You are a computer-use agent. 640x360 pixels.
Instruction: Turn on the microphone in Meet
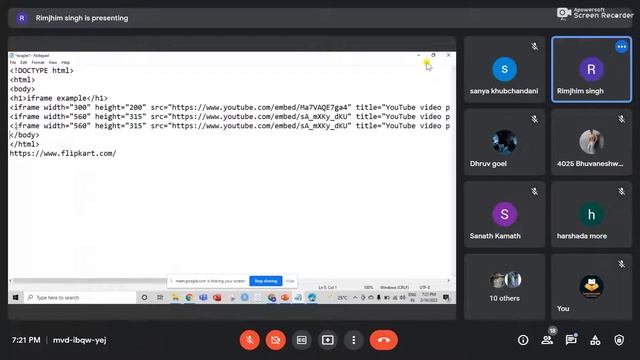pos(249,340)
